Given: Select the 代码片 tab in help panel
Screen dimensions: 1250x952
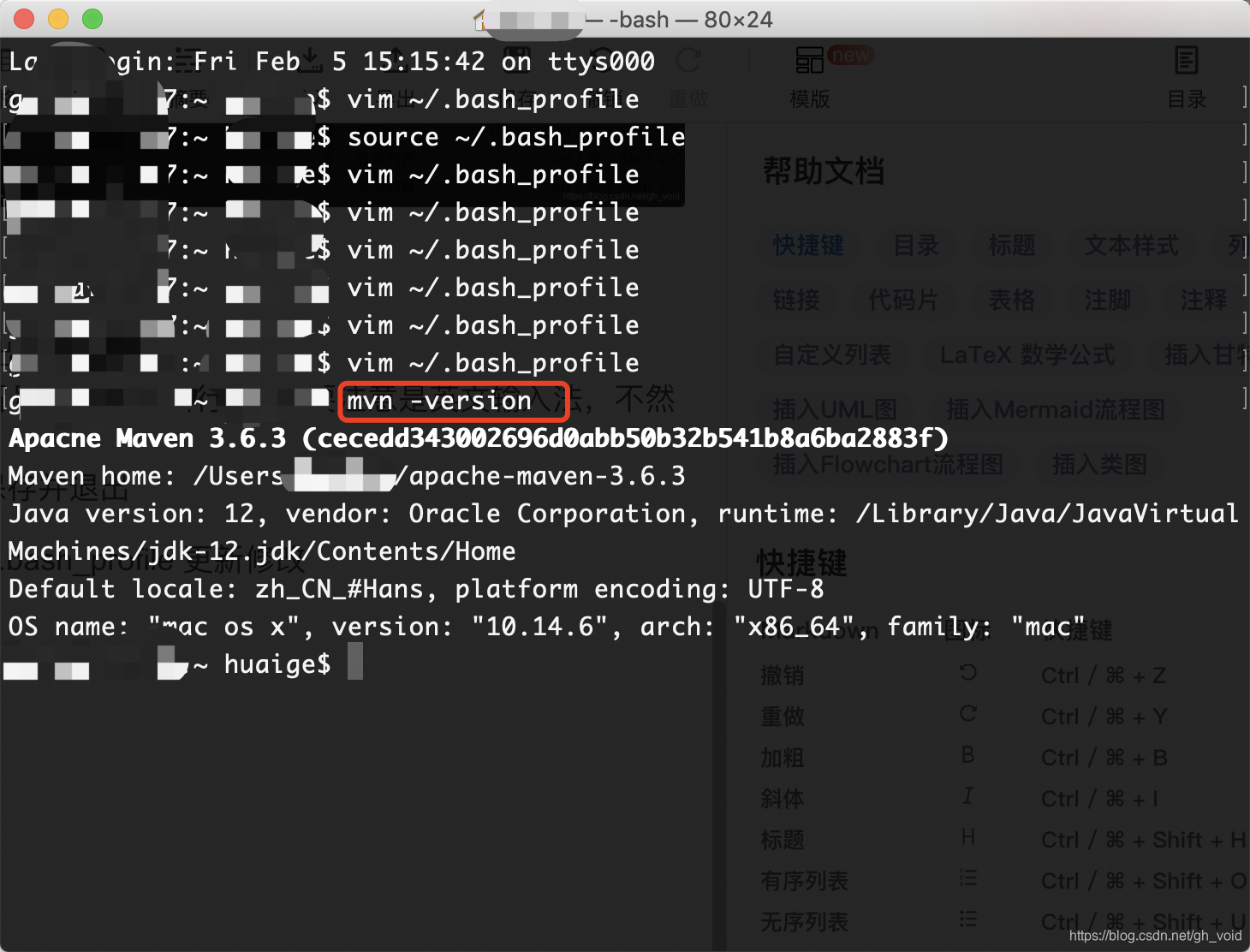Looking at the screenshot, I should [x=903, y=300].
